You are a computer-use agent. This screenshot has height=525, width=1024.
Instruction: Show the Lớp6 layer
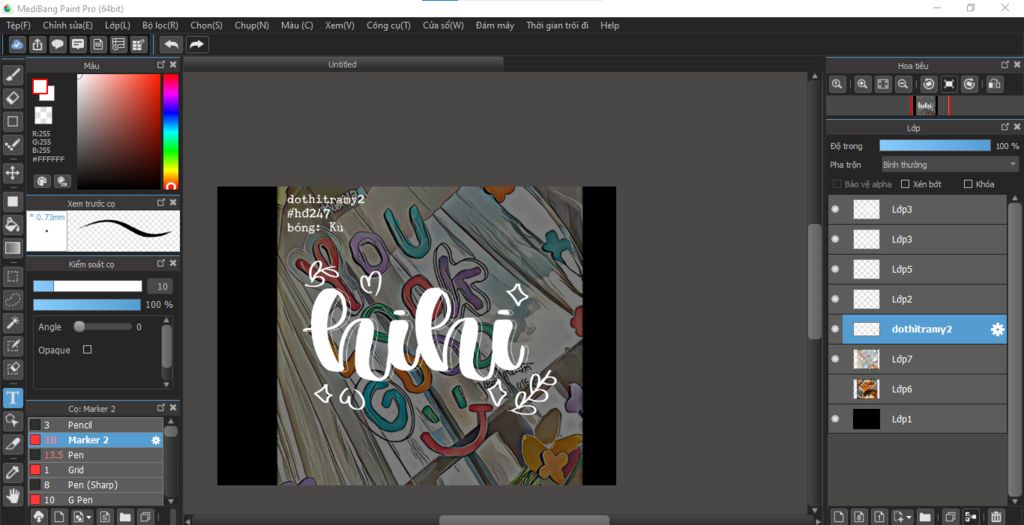coord(835,389)
